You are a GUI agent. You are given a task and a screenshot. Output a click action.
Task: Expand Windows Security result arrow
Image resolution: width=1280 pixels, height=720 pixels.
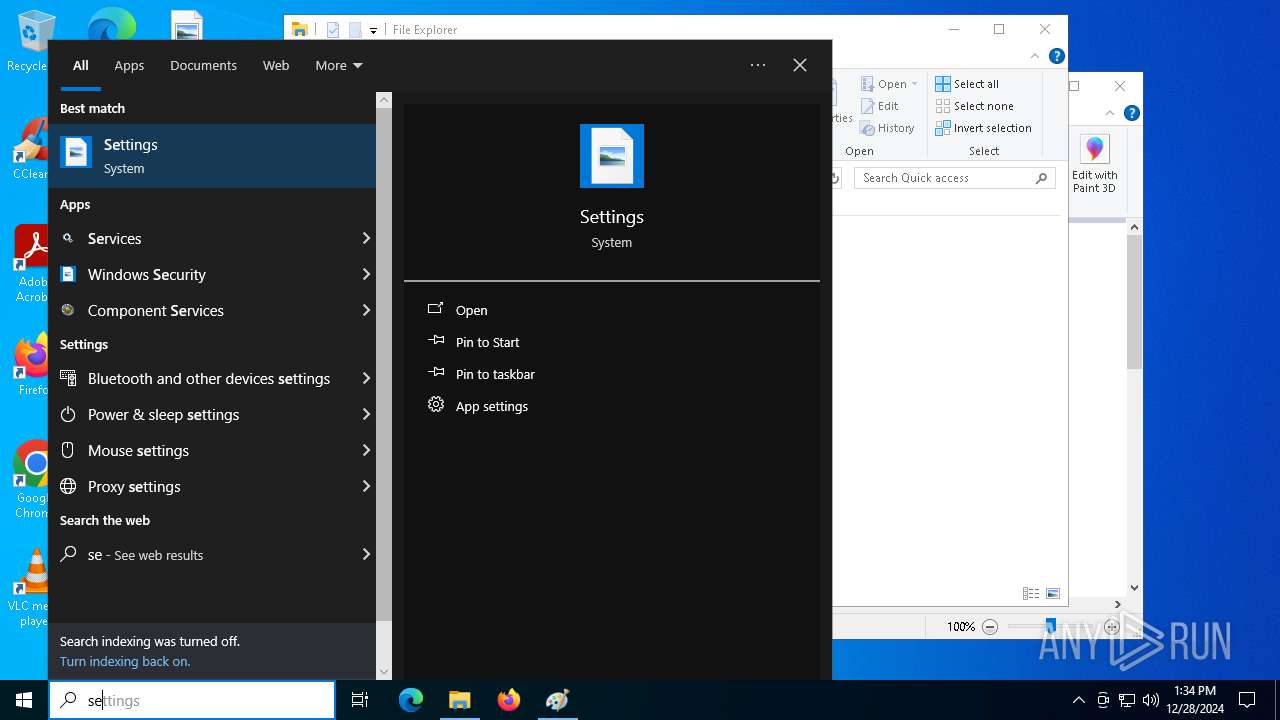click(366, 274)
